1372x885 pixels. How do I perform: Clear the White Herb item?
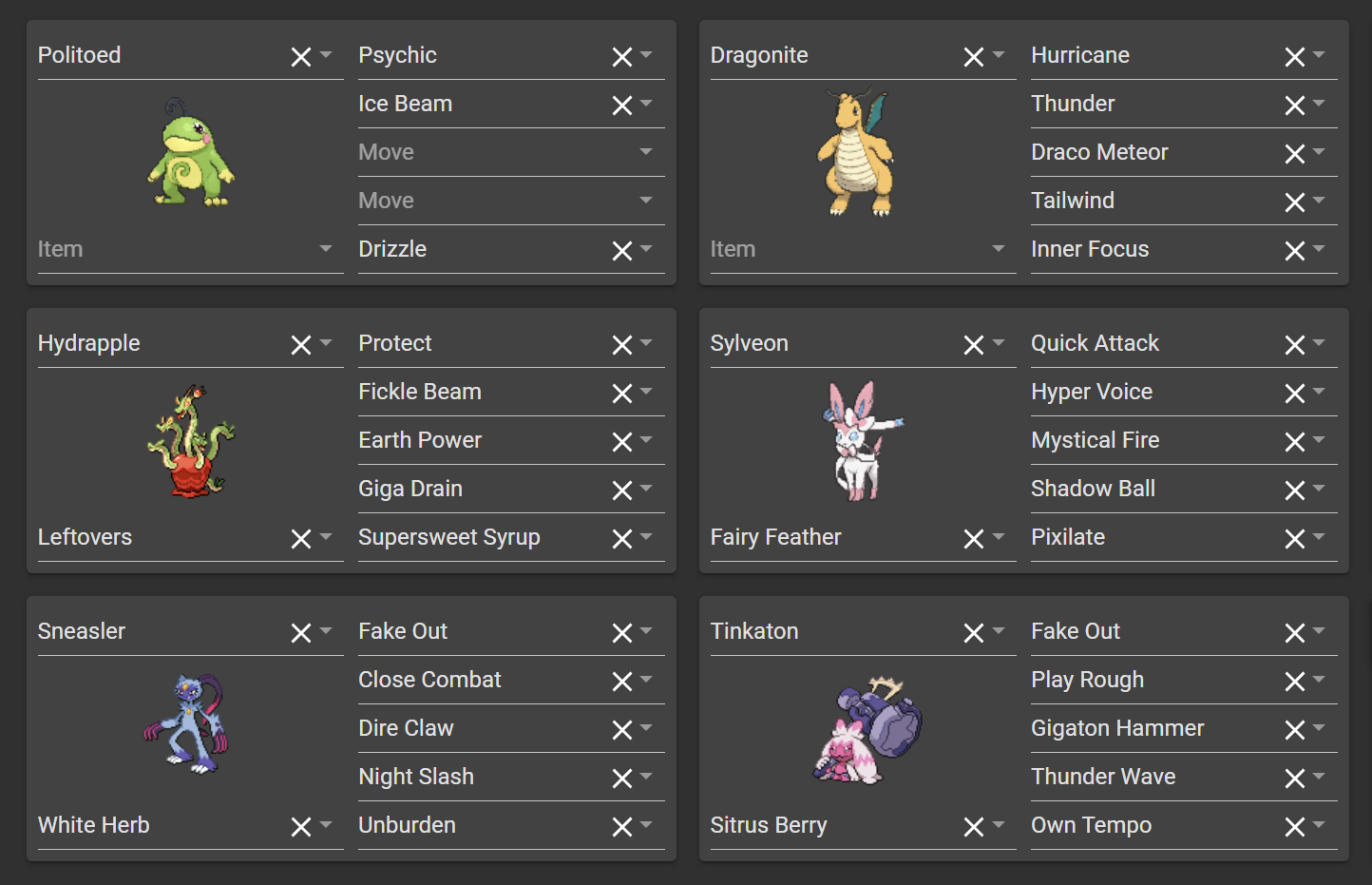click(x=301, y=827)
